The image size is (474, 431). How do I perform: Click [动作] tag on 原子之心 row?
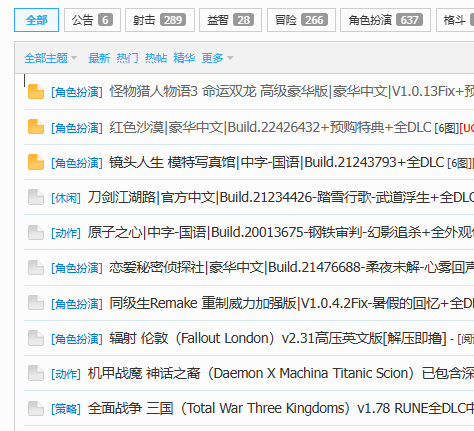66,233
